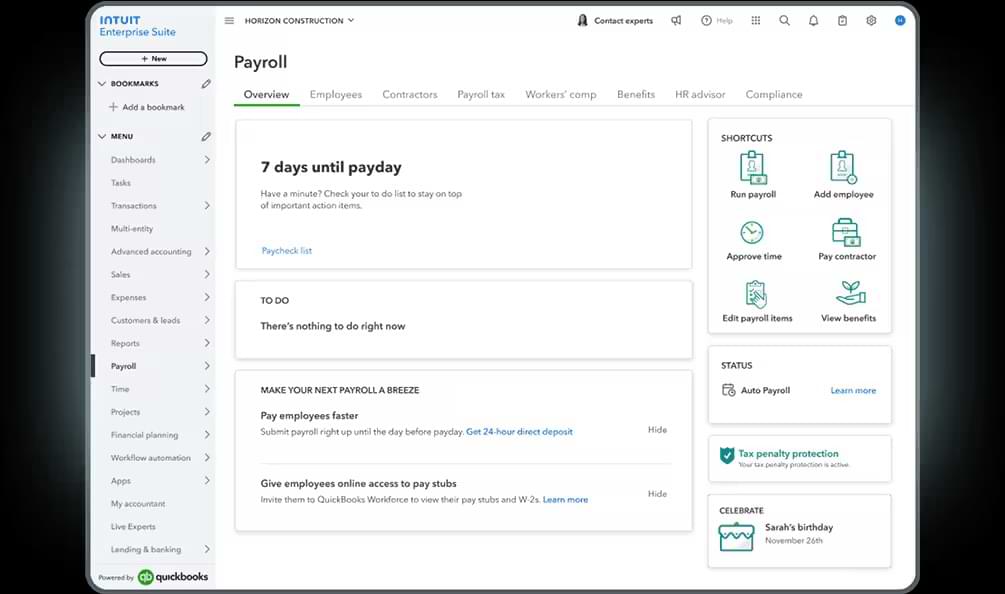Open Time in the sidebar menu
This screenshot has width=1005, height=594.
pos(120,389)
